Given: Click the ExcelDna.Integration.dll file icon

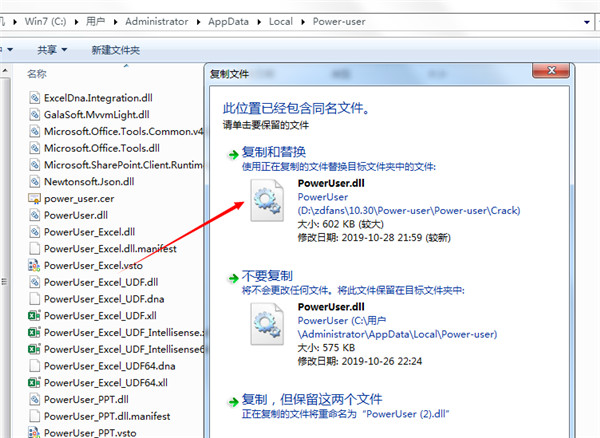Looking at the screenshot, I should [x=34, y=98].
